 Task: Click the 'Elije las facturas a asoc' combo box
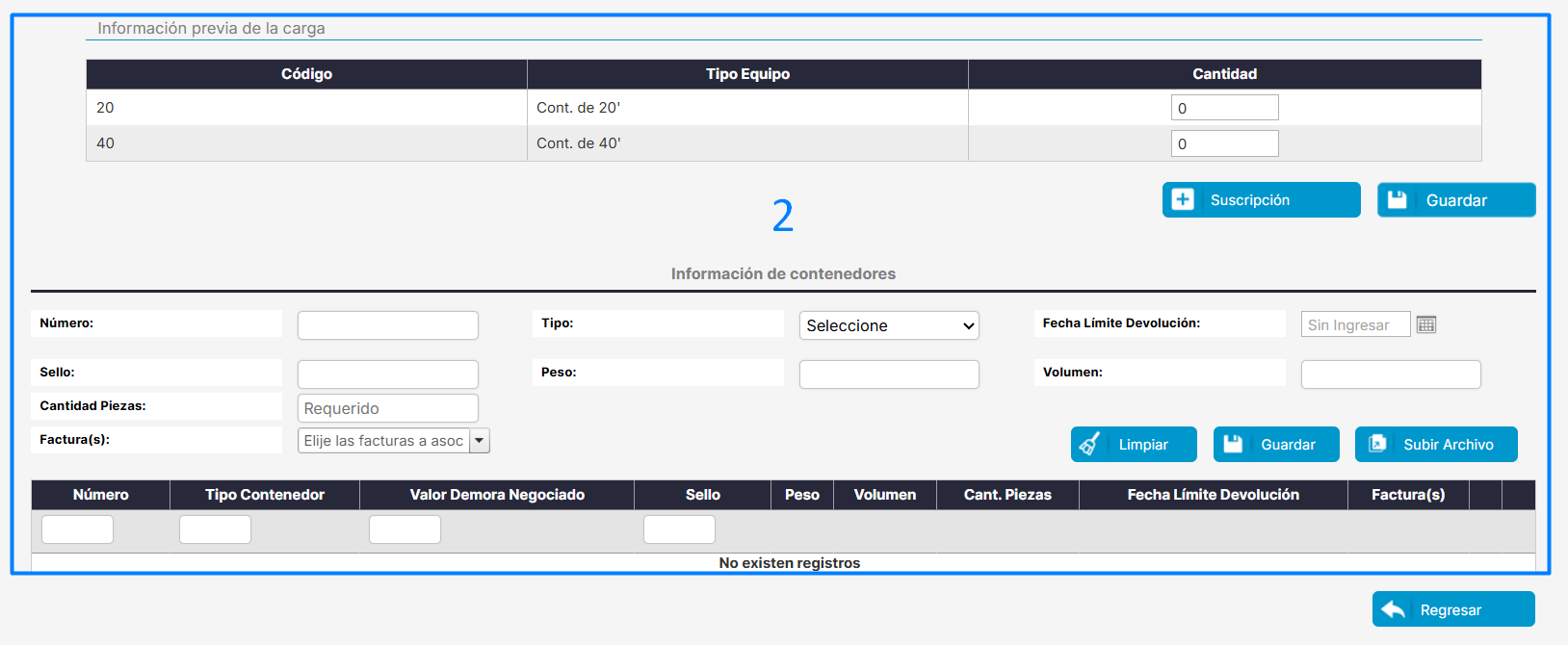click(x=383, y=440)
